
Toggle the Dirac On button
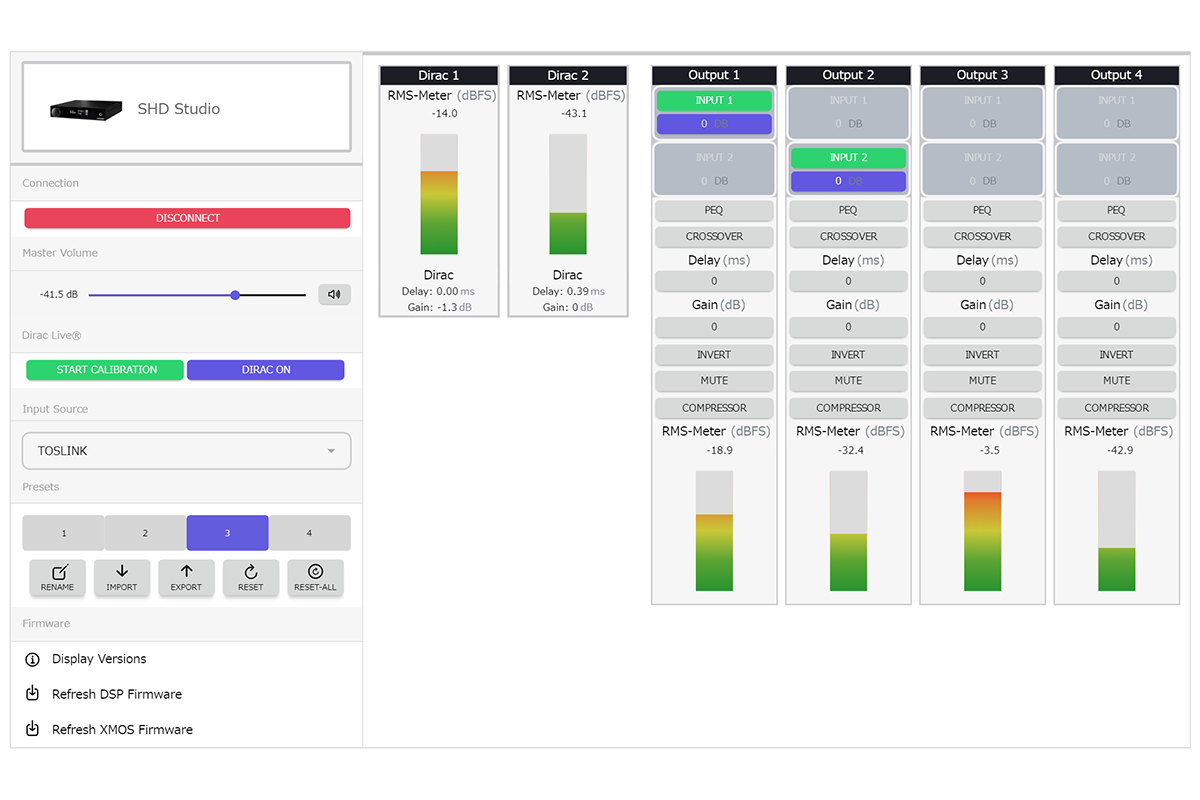click(266, 370)
